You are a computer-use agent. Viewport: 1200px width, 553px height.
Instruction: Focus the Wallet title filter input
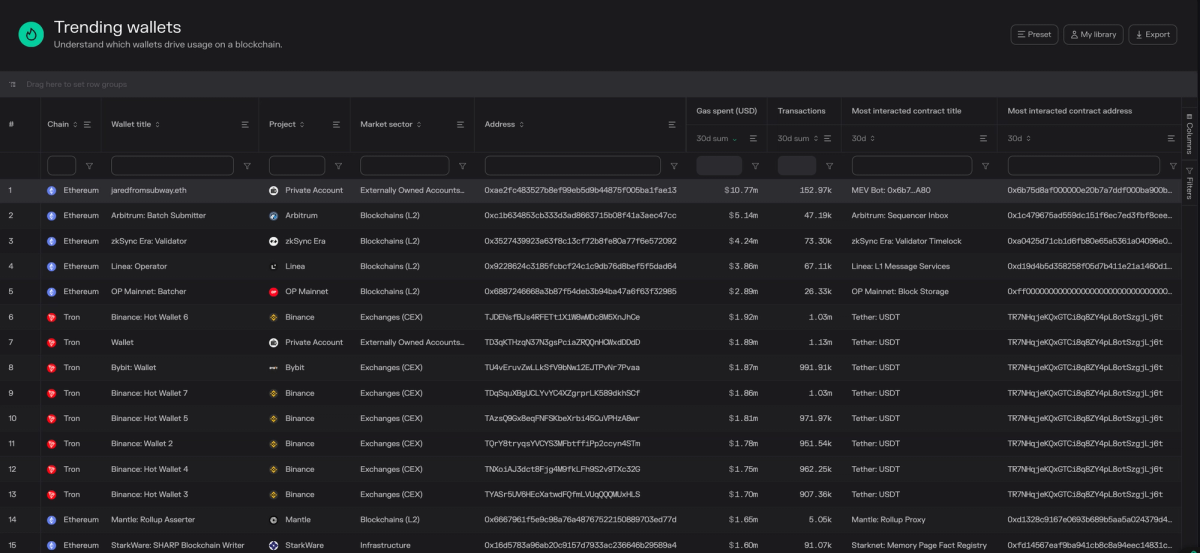coord(172,166)
